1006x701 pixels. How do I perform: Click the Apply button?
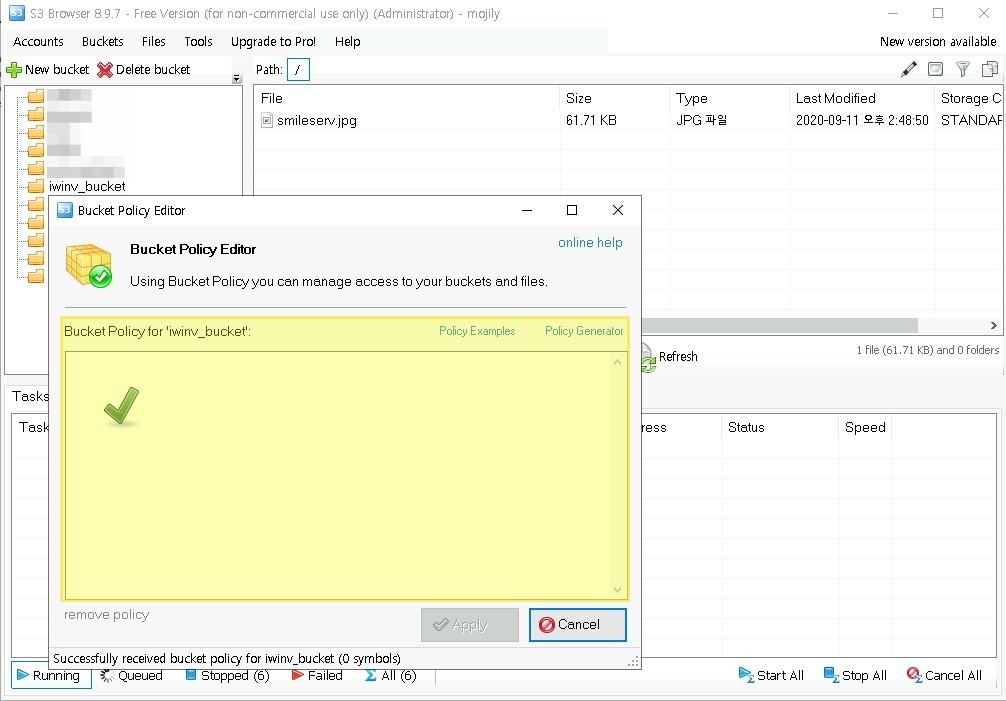pyautogui.click(x=470, y=625)
